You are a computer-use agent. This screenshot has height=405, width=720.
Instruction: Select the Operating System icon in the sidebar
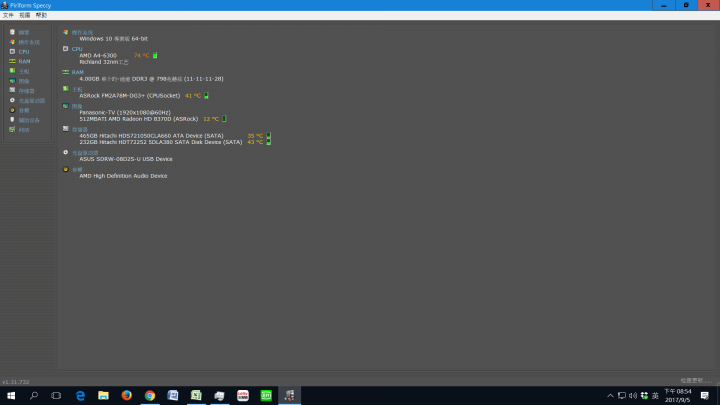[x=12, y=42]
